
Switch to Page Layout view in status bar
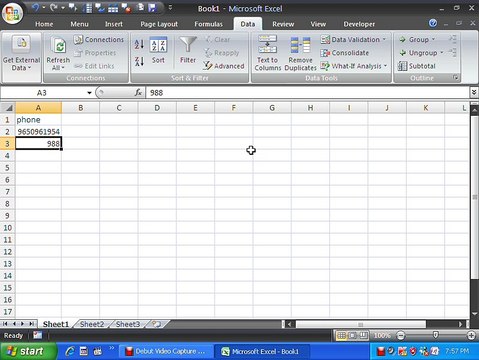(353, 335)
